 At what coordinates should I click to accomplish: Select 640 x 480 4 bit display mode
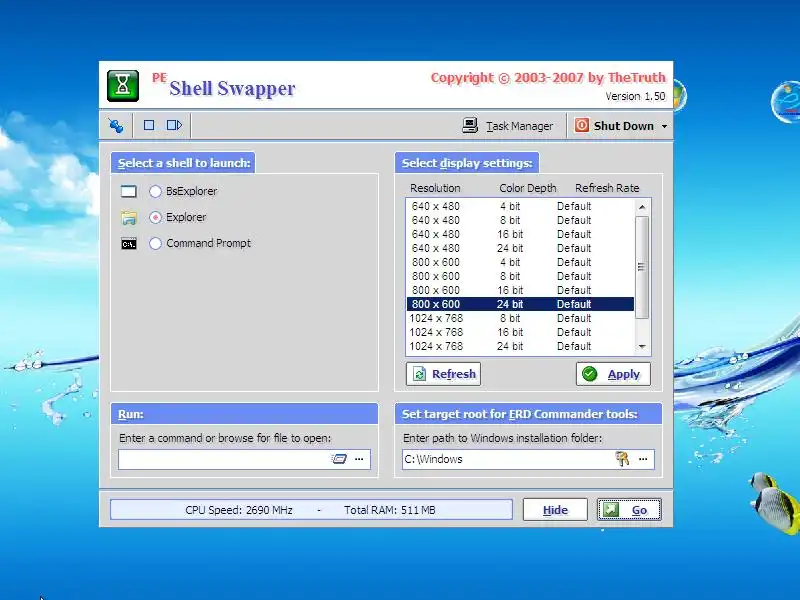pos(520,206)
